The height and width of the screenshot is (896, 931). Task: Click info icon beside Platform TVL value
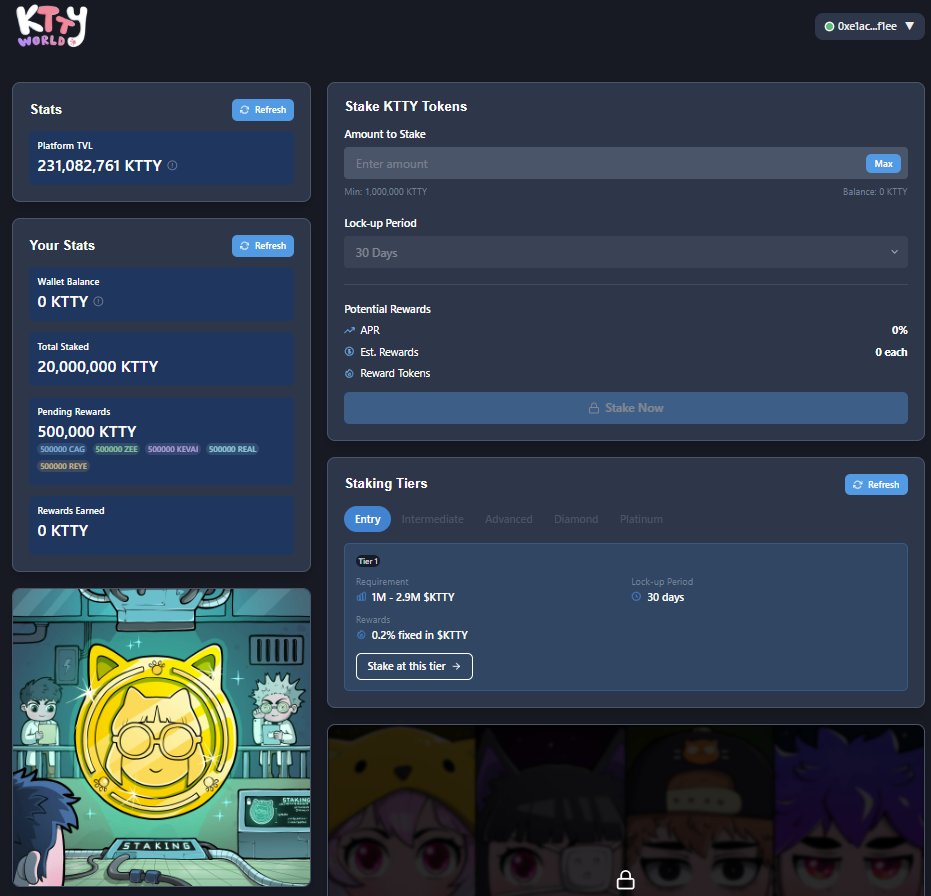point(172,166)
